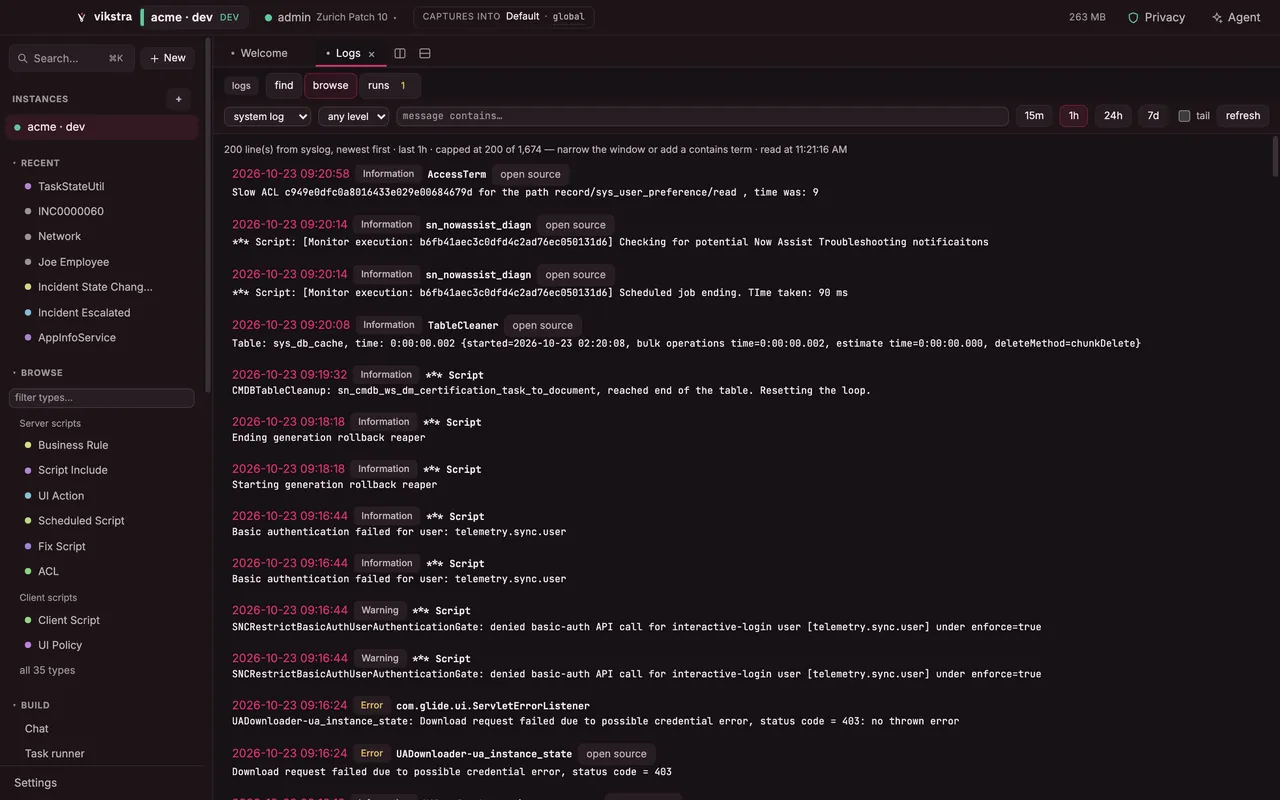Screen dimensions: 1280x800
Task: Toggle the tail checkbox
Action: (x=1184, y=116)
